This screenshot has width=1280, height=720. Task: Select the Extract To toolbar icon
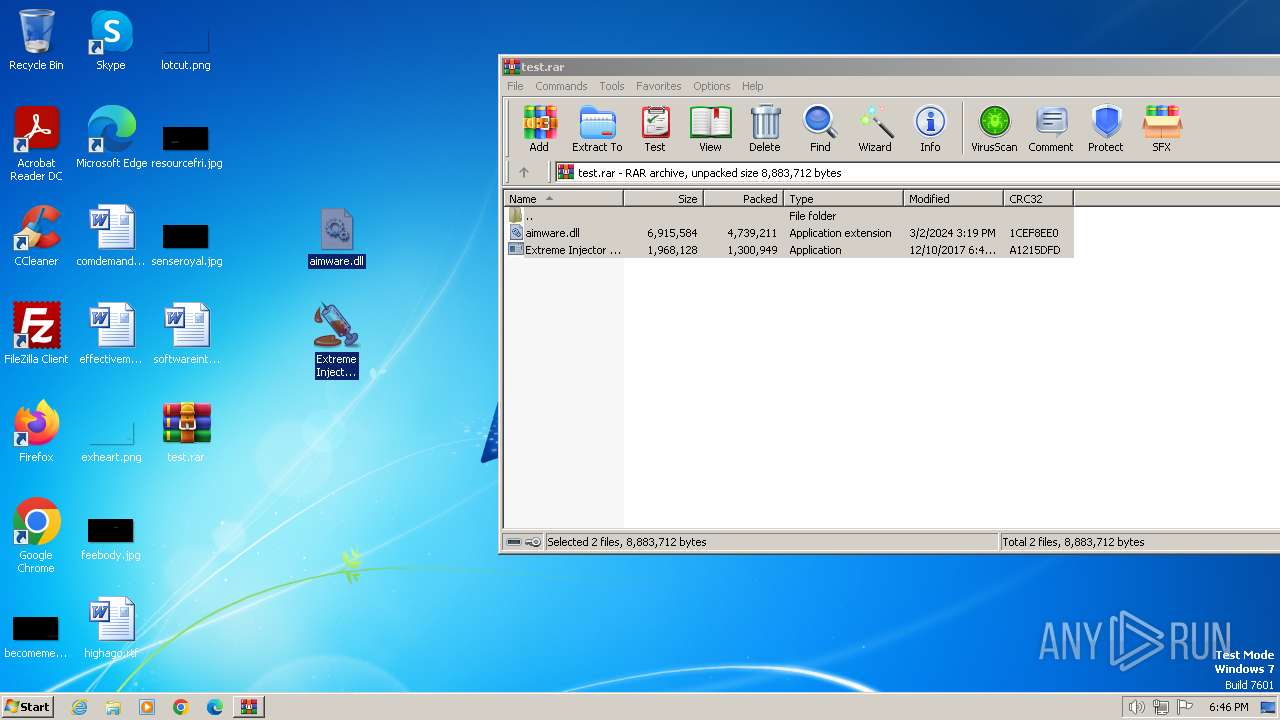click(x=597, y=129)
